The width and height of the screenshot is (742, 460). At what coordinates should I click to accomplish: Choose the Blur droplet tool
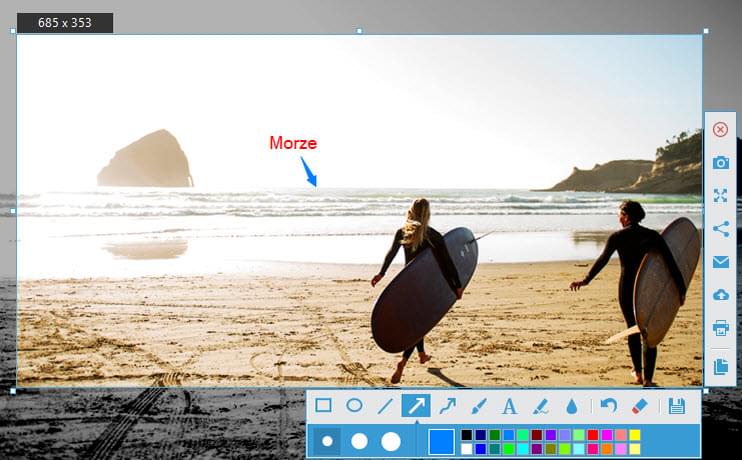point(571,406)
